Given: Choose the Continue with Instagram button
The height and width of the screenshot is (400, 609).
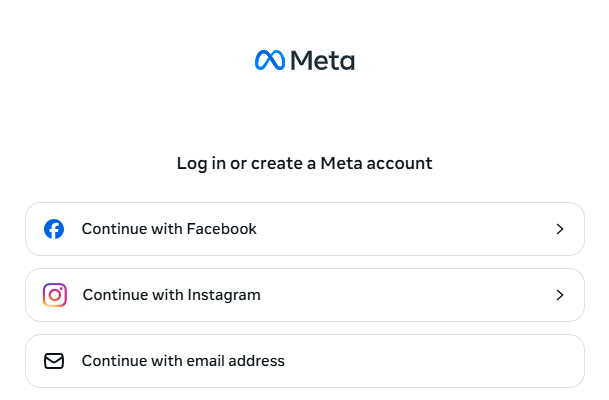Looking at the screenshot, I should click(304, 295).
